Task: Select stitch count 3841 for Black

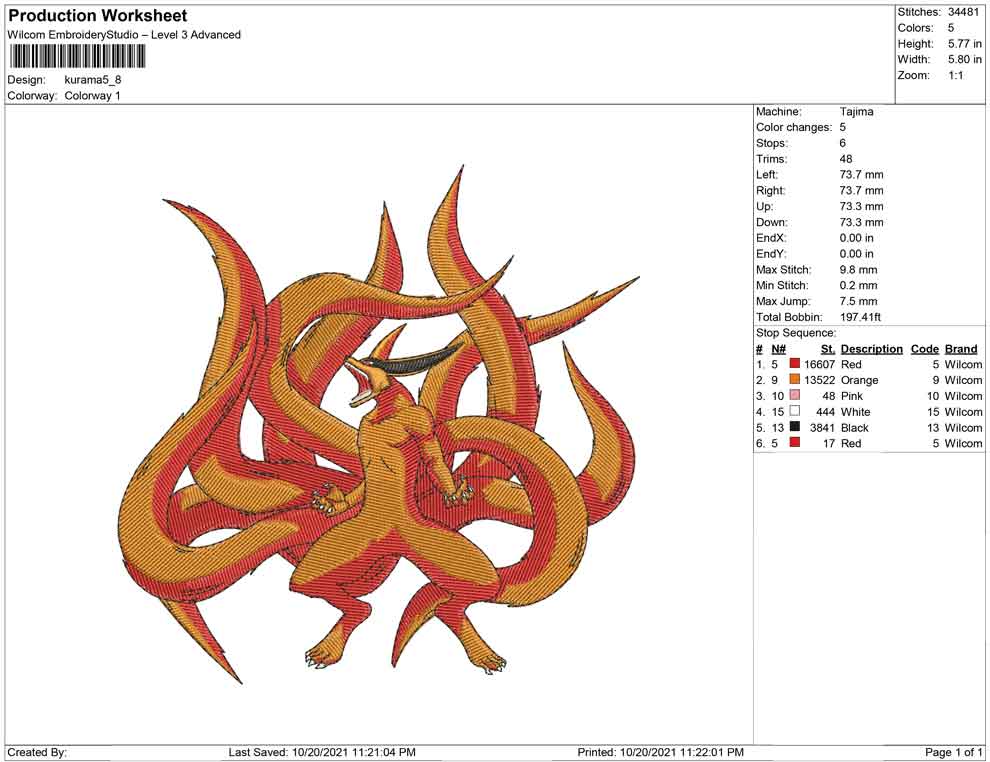Action: (x=823, y=427)
